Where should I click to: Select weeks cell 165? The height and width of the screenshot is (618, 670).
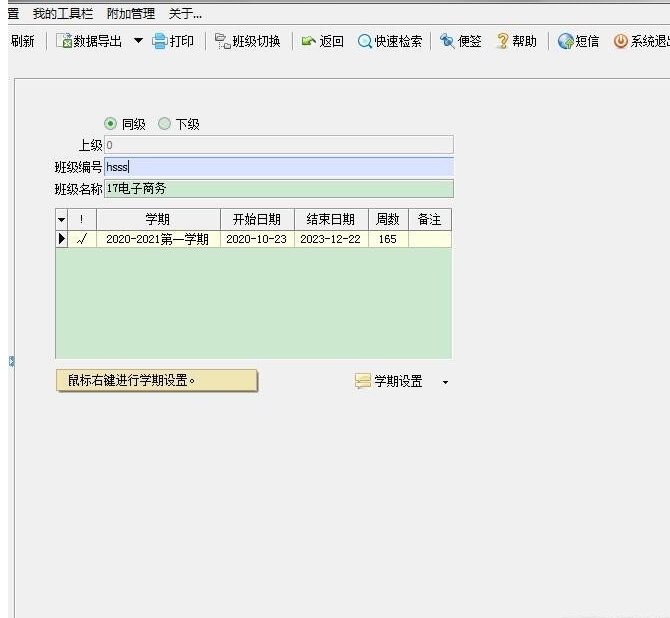[388, 239]
